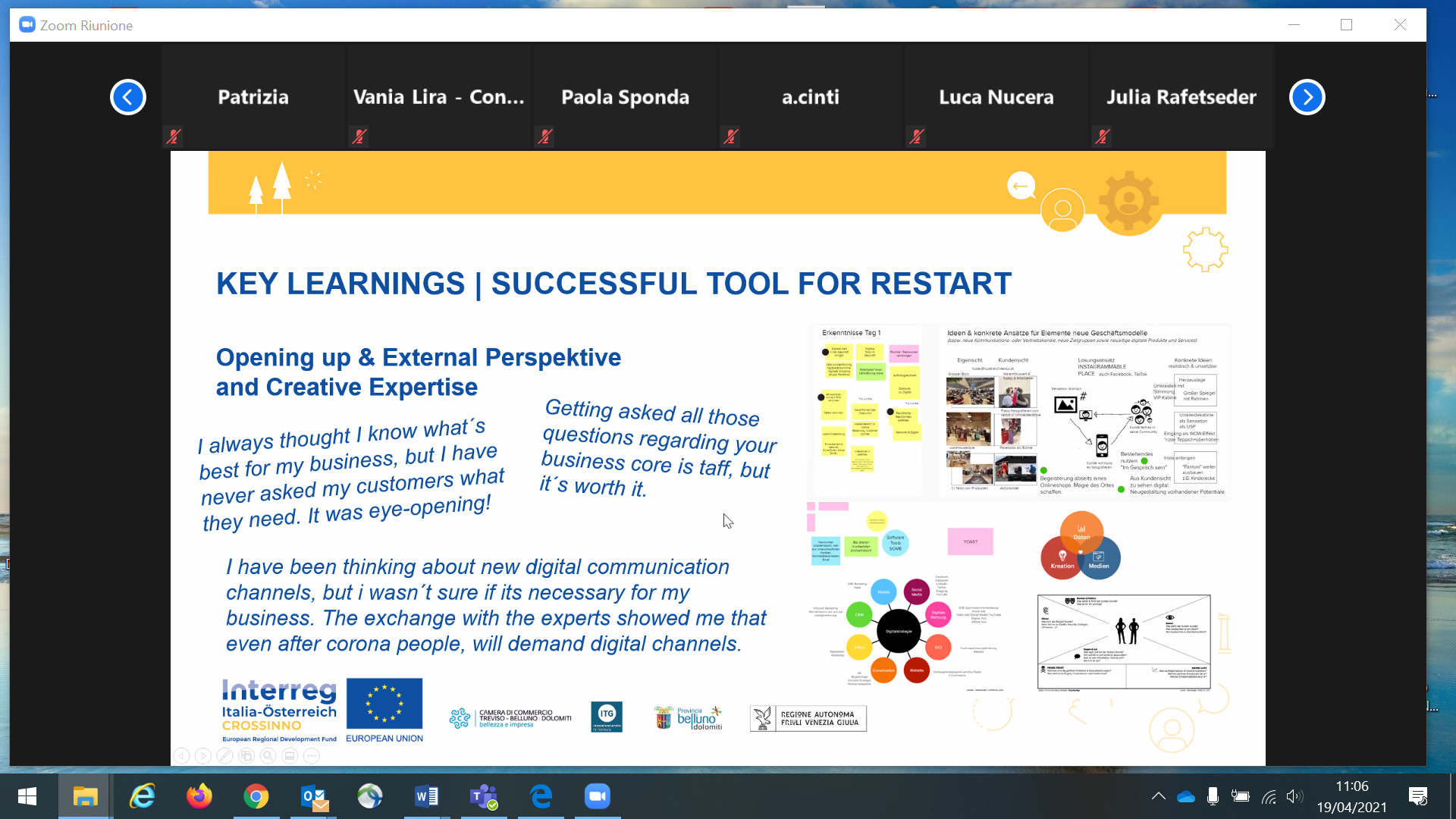The width and height of the screenshot is (1456, 819).
Task: Click the see-all-slides icon
Action: point(246,755)
